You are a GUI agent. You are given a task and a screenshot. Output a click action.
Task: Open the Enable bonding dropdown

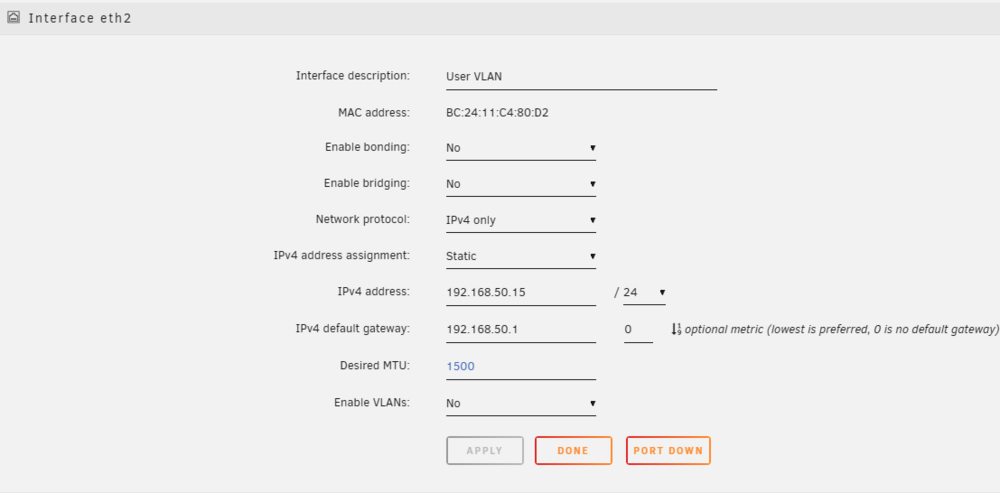click(x=521, y=148)
